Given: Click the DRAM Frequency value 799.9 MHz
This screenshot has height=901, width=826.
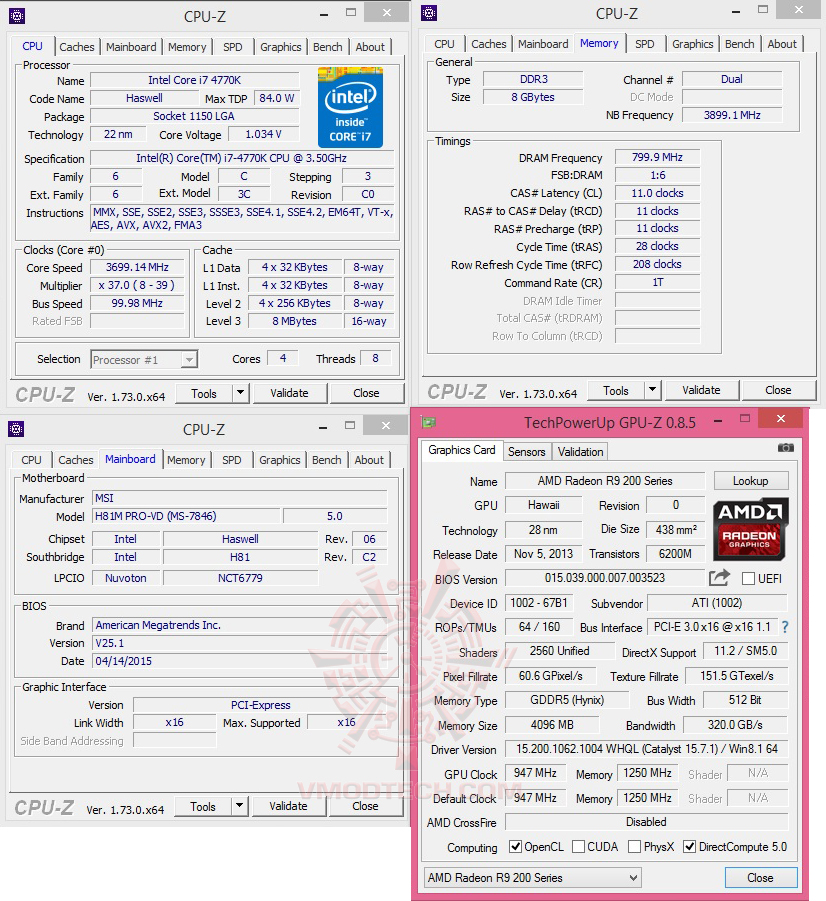Looking at the screenshot, I should 658,157.
